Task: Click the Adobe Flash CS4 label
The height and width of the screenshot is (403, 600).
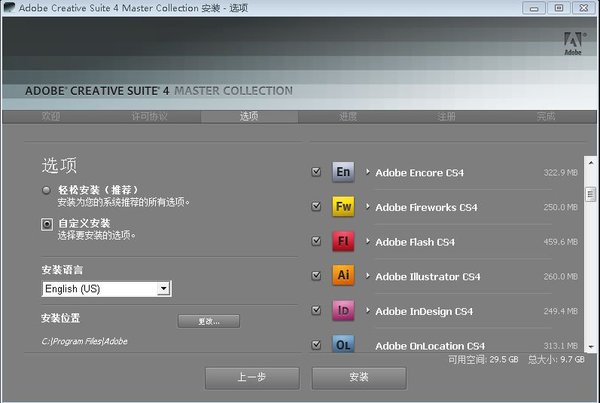Action: (x=415, y=242)
